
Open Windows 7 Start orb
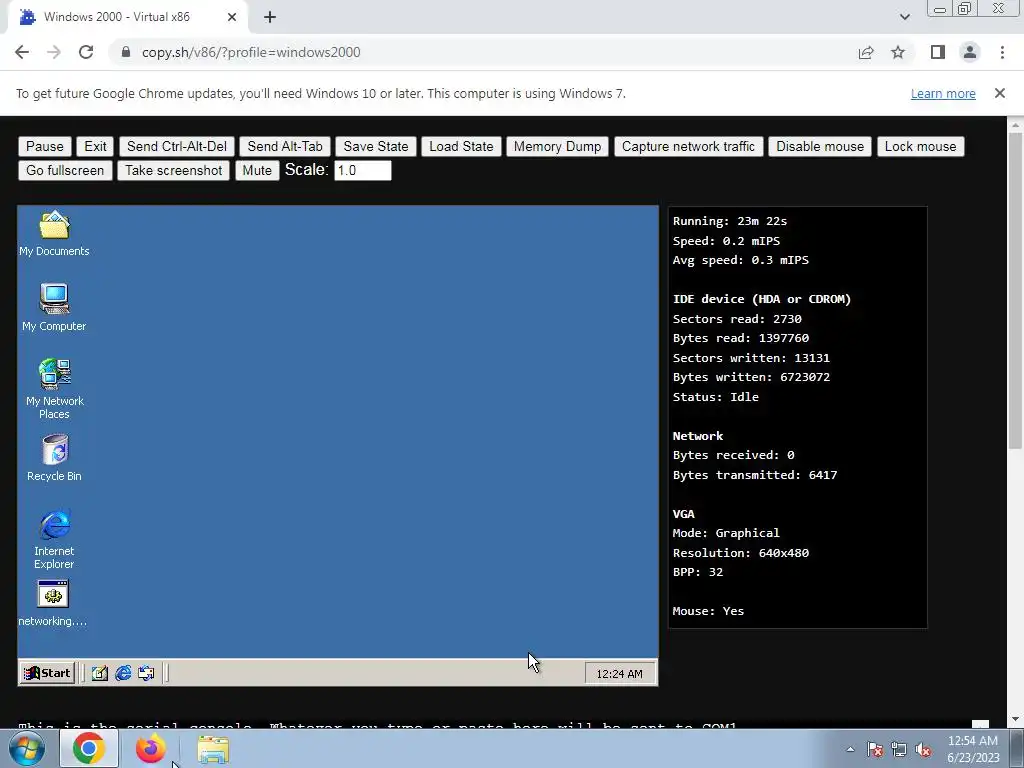(x=26, y=748)
